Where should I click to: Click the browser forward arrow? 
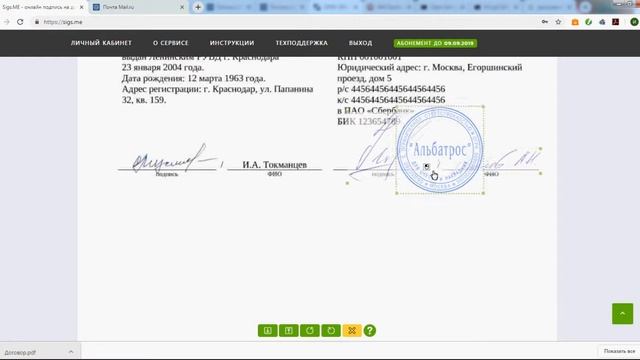coord(6,22)
